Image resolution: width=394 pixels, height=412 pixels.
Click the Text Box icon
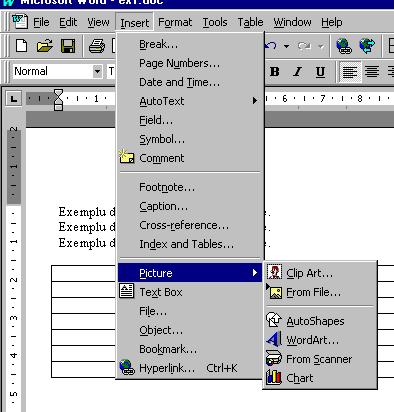coord(127,291)
